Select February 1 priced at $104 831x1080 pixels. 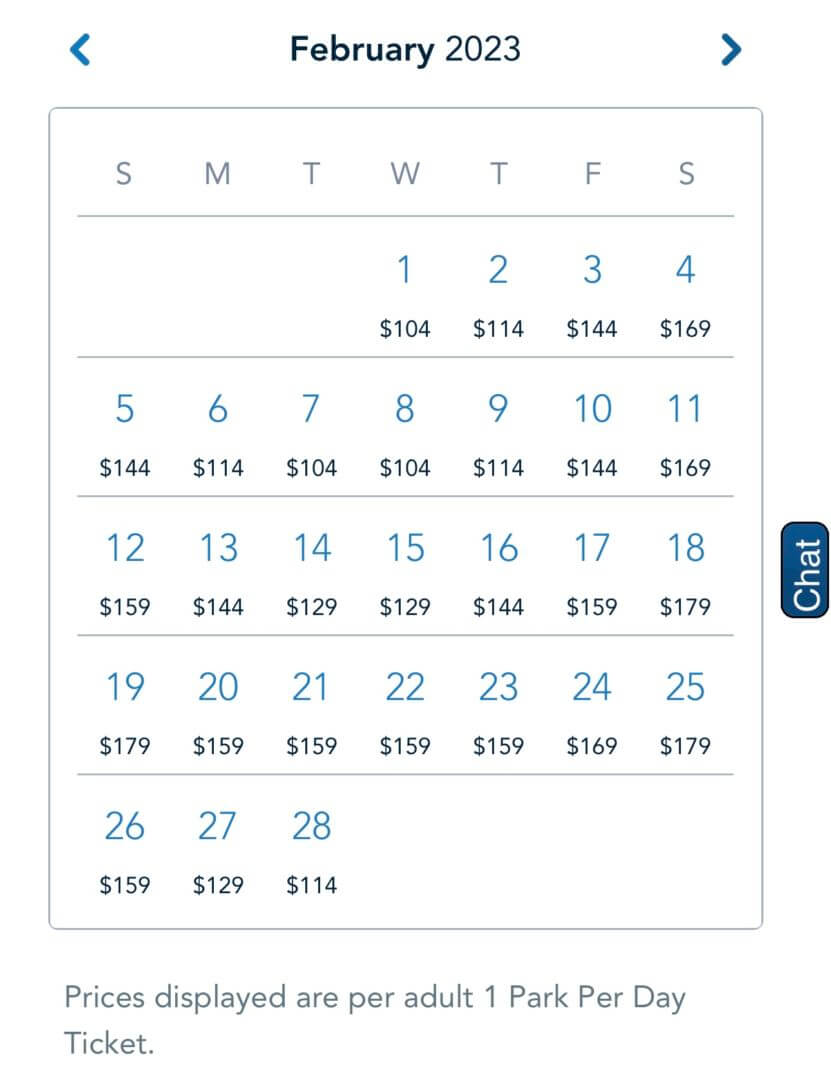click(x=405, y=294)
